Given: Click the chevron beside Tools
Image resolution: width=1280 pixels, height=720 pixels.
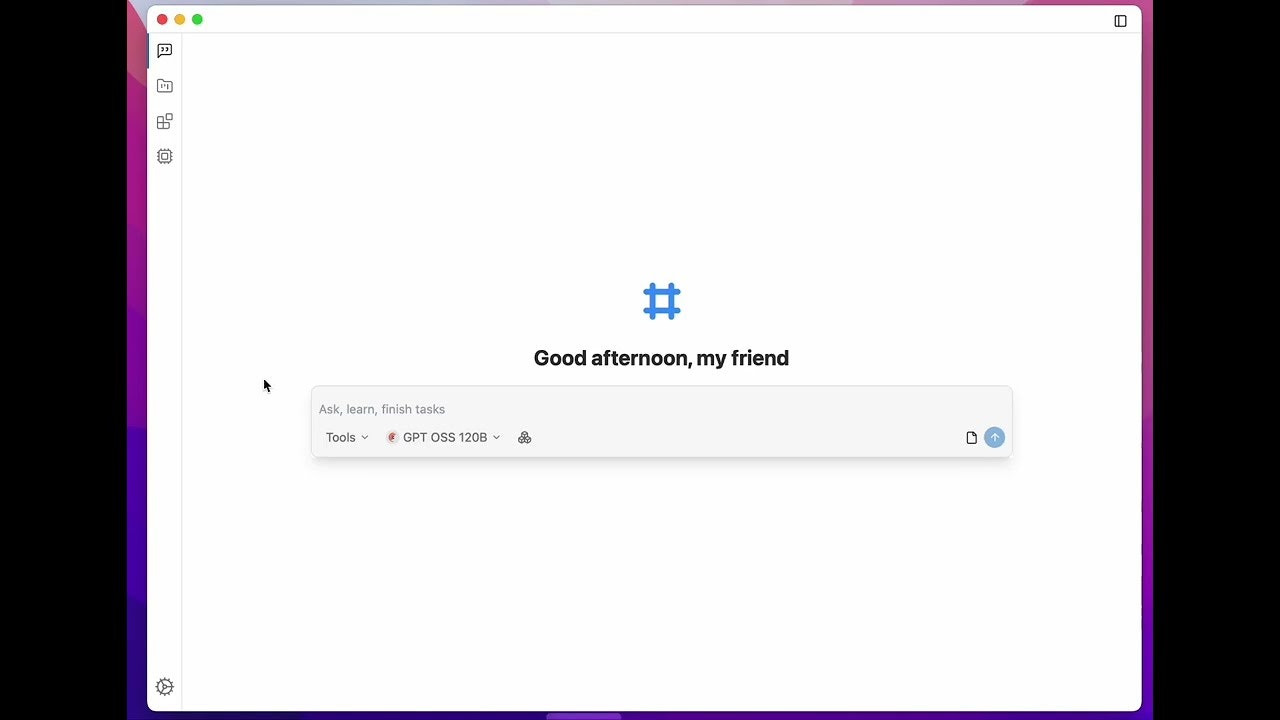Looking at the screenshot, I should tap(365, 437).
